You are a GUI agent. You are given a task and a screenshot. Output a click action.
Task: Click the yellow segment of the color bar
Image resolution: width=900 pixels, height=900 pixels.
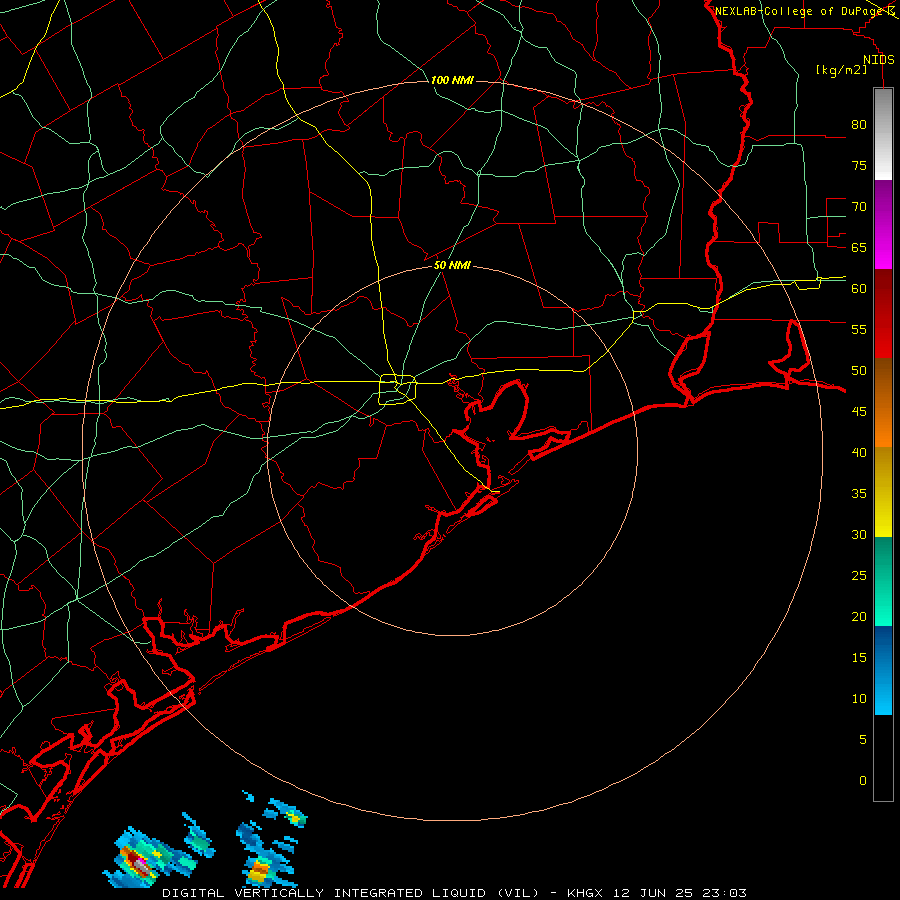pos(883,492)
